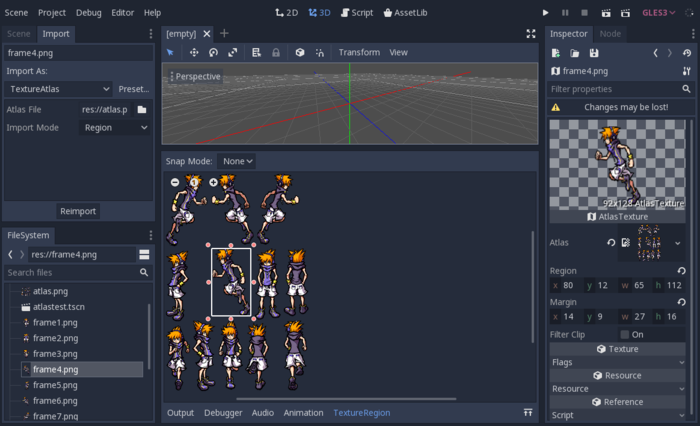Choose the select mode tool
Image resolution: width=700 pixels, height=426 pixels.
click(170, 52)
